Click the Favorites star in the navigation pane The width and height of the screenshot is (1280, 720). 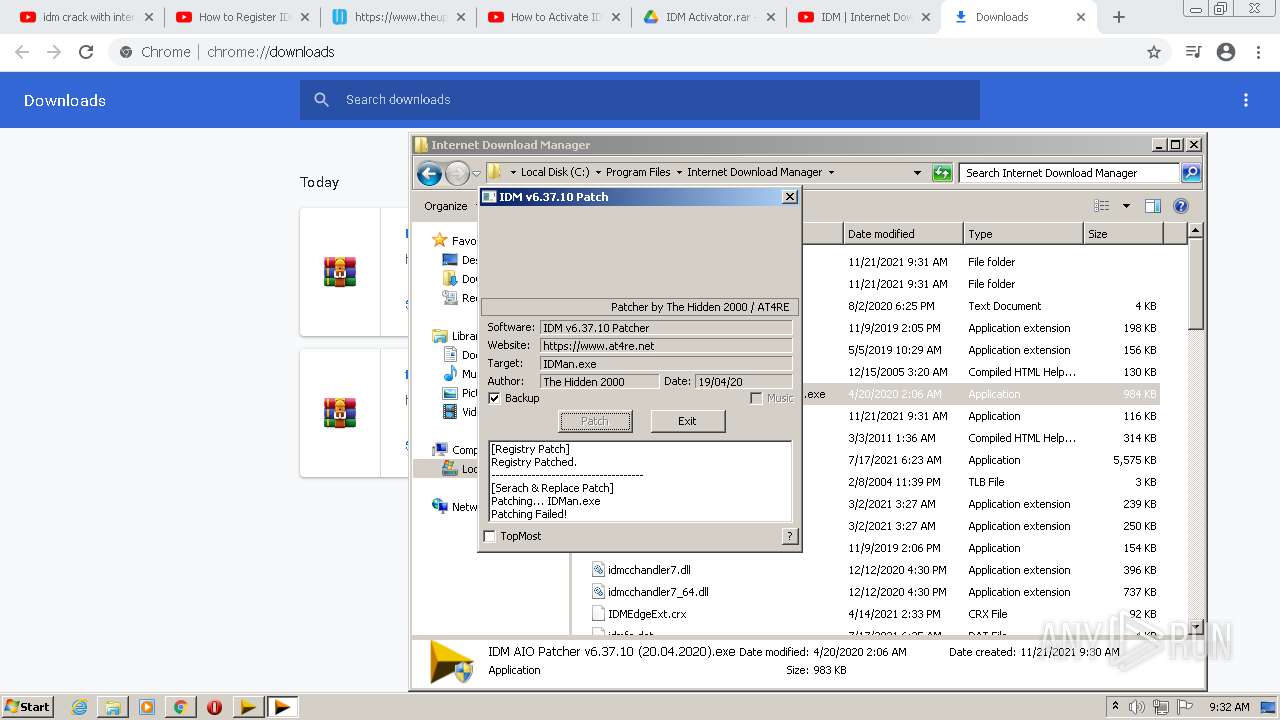(439, 240)
